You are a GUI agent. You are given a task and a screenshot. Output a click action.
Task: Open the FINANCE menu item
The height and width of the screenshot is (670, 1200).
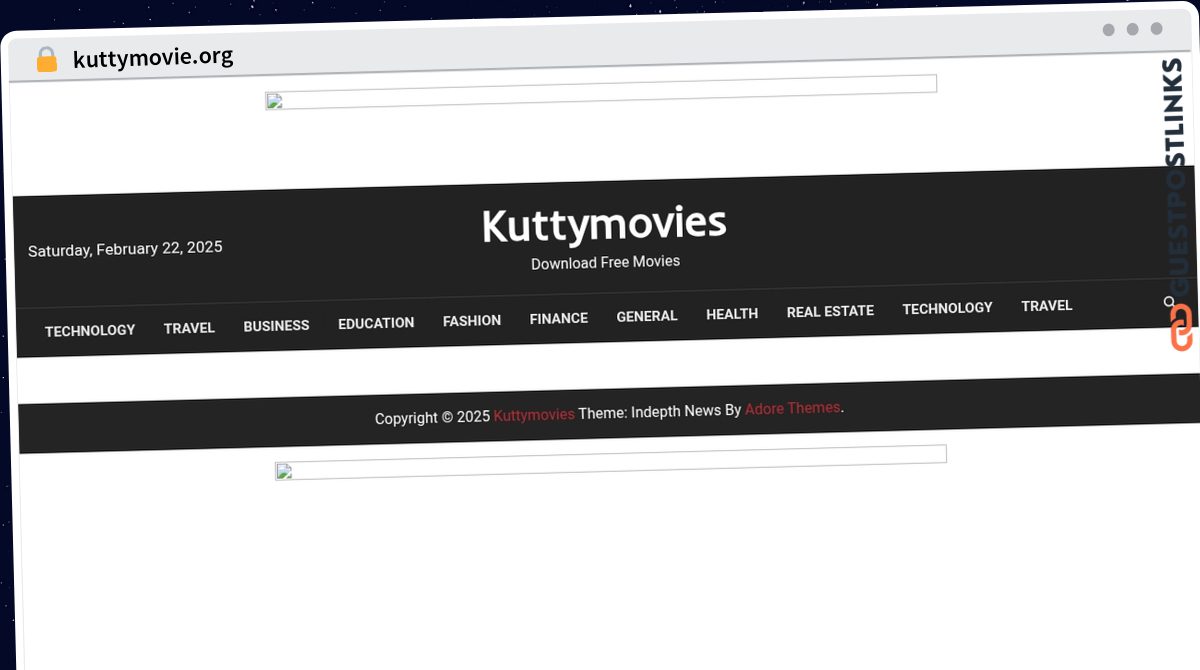click(559, 318)
